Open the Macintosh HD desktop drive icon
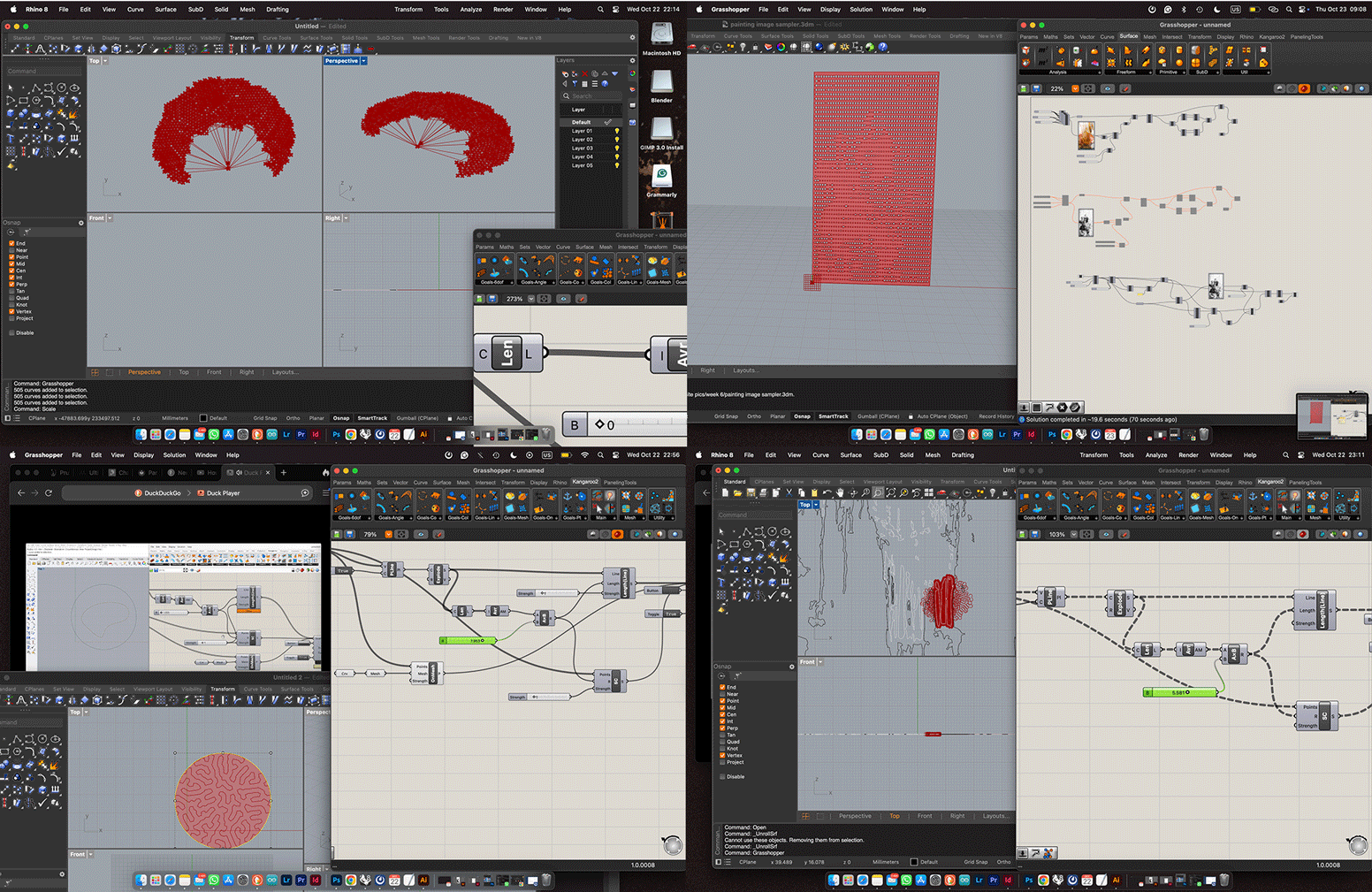Image resolution: width=1372 pixels, height=892 pixels. click(x=661, y=35)
